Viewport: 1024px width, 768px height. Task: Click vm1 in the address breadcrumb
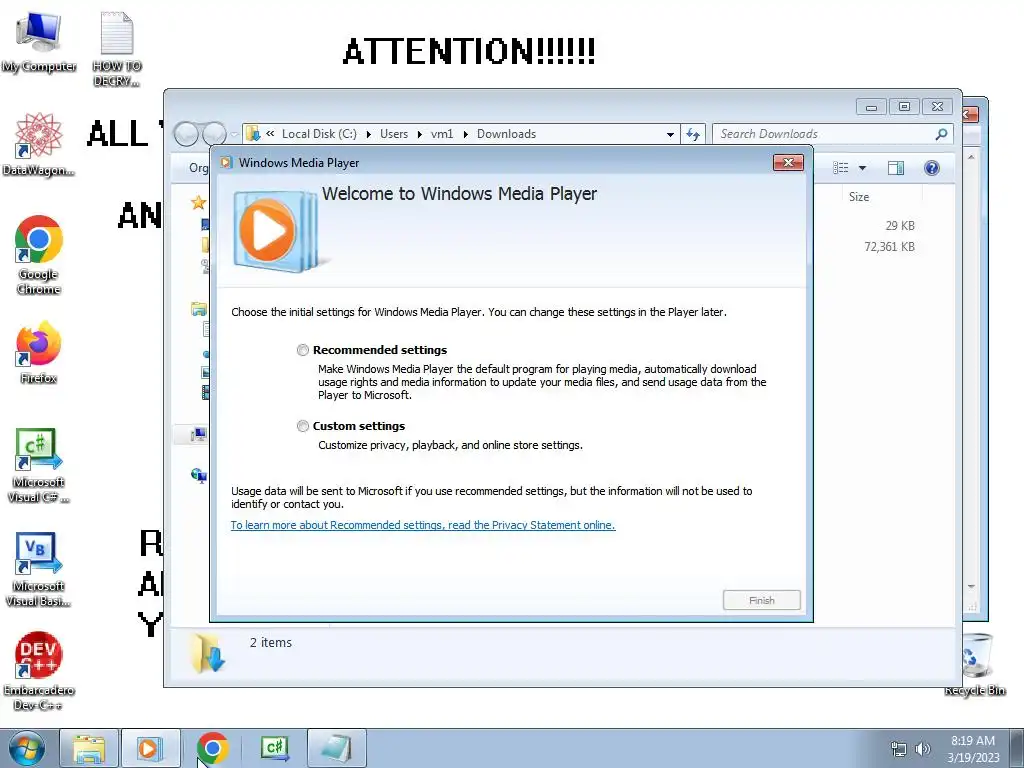[x=442, y=134]
